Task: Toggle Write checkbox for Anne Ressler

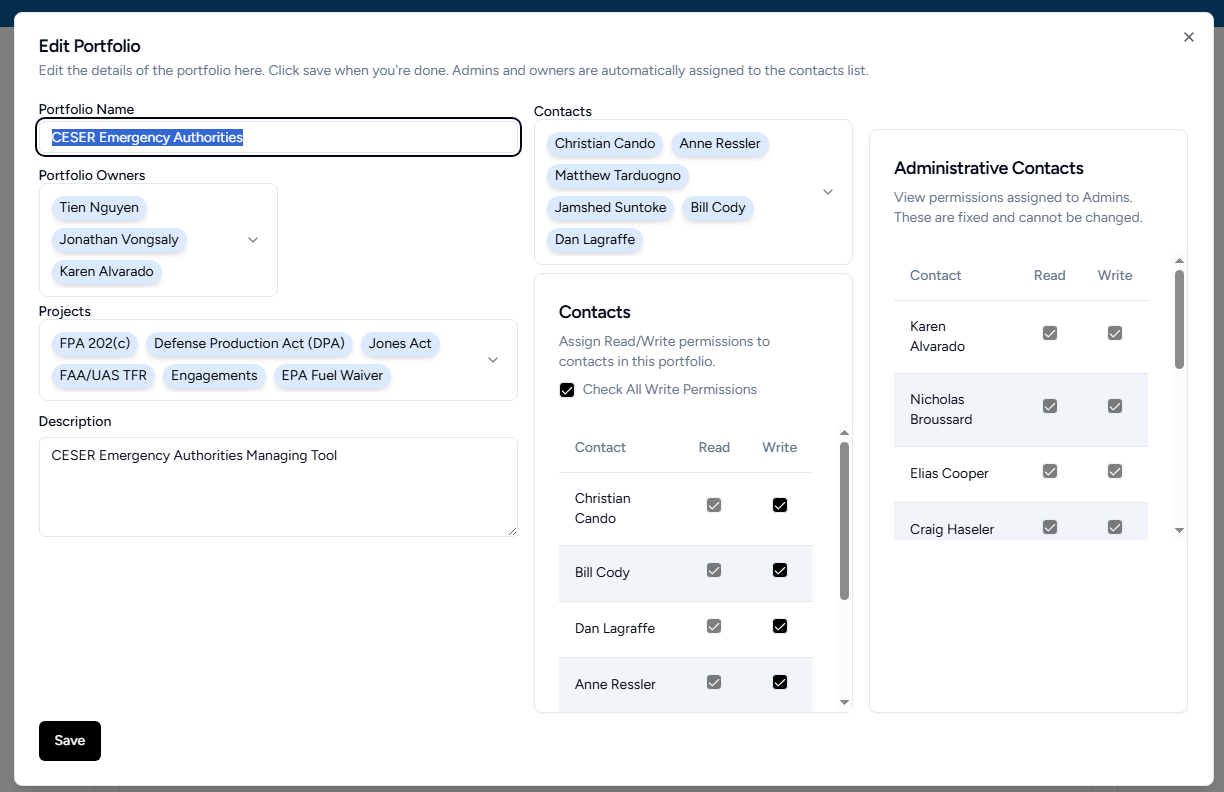Action: point(780,682)
